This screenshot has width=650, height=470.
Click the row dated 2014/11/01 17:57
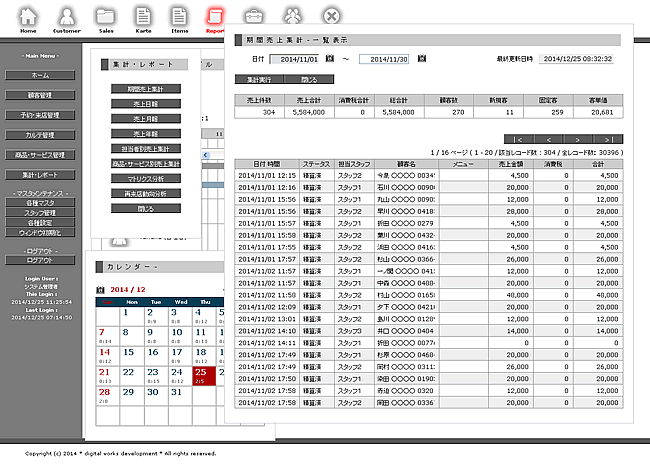(x=429, y=259)
